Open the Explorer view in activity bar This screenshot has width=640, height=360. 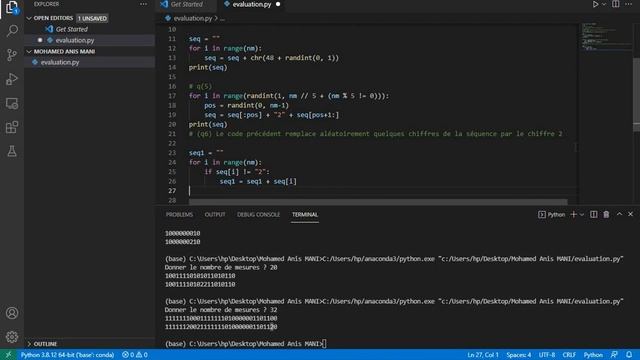pyautogui.click(x=12, y=8)
